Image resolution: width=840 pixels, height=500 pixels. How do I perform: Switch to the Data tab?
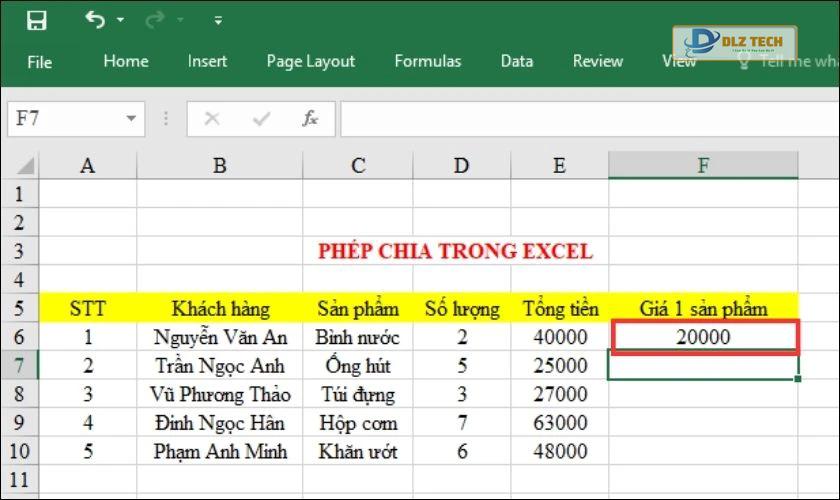pos(517,61)
